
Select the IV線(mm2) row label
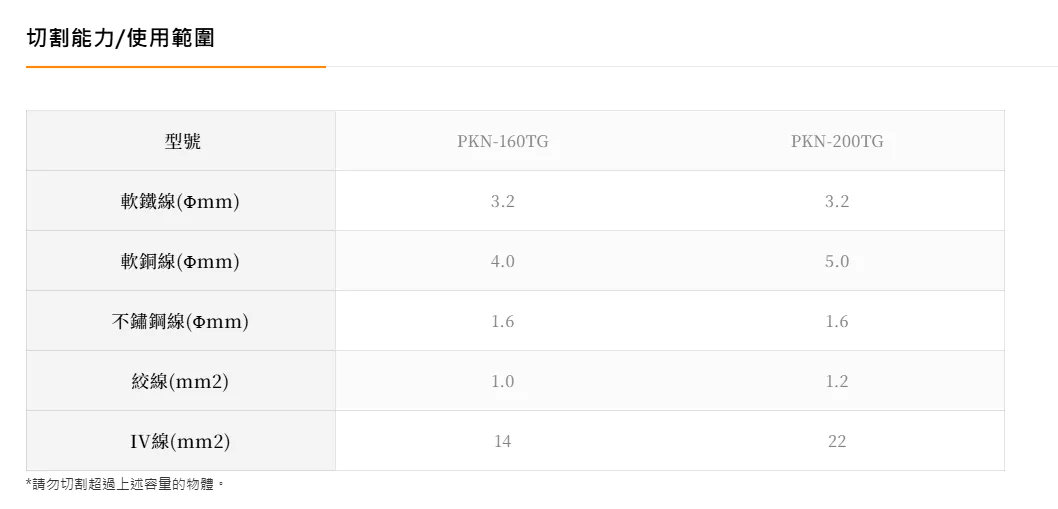(180, 442)
